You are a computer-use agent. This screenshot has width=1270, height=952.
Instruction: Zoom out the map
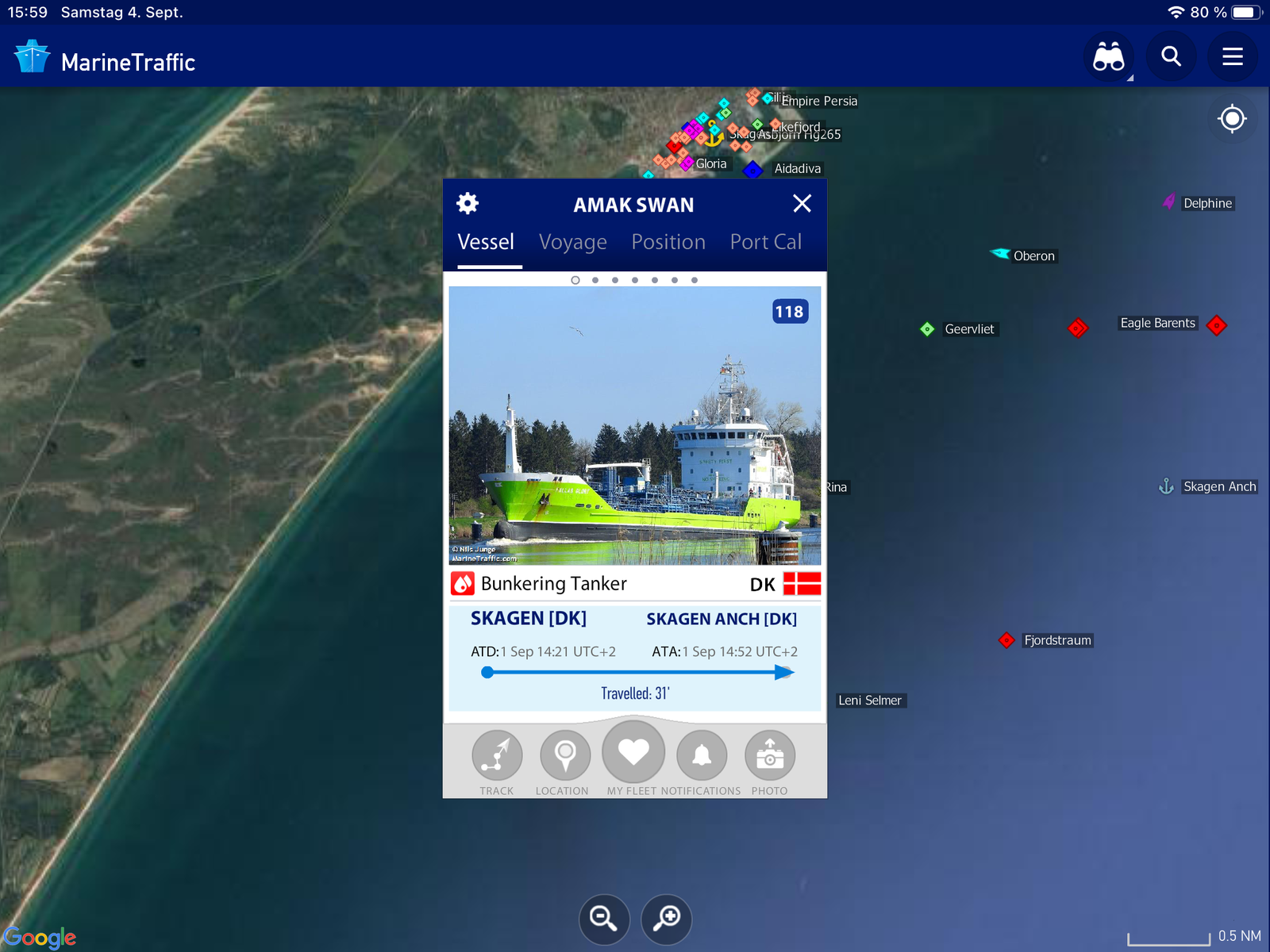click(604, 919)
